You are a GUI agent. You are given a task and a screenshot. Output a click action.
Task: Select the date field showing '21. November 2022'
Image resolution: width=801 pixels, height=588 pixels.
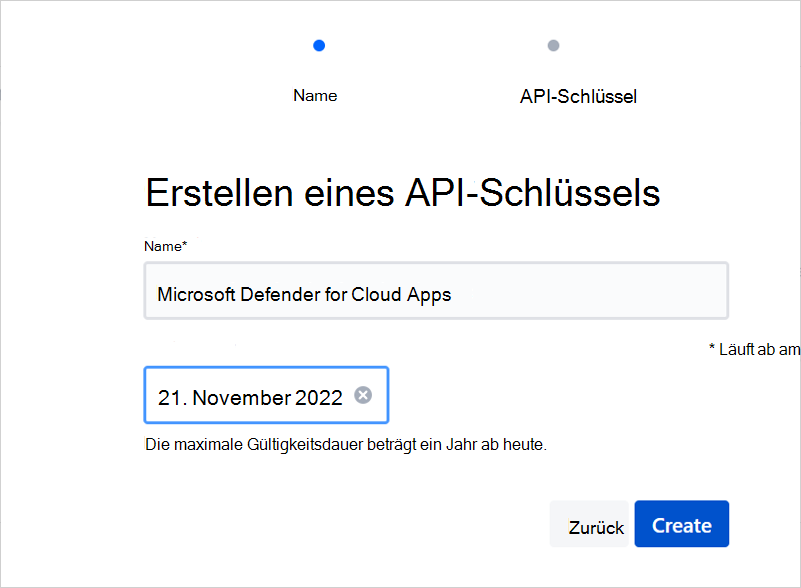250,395
